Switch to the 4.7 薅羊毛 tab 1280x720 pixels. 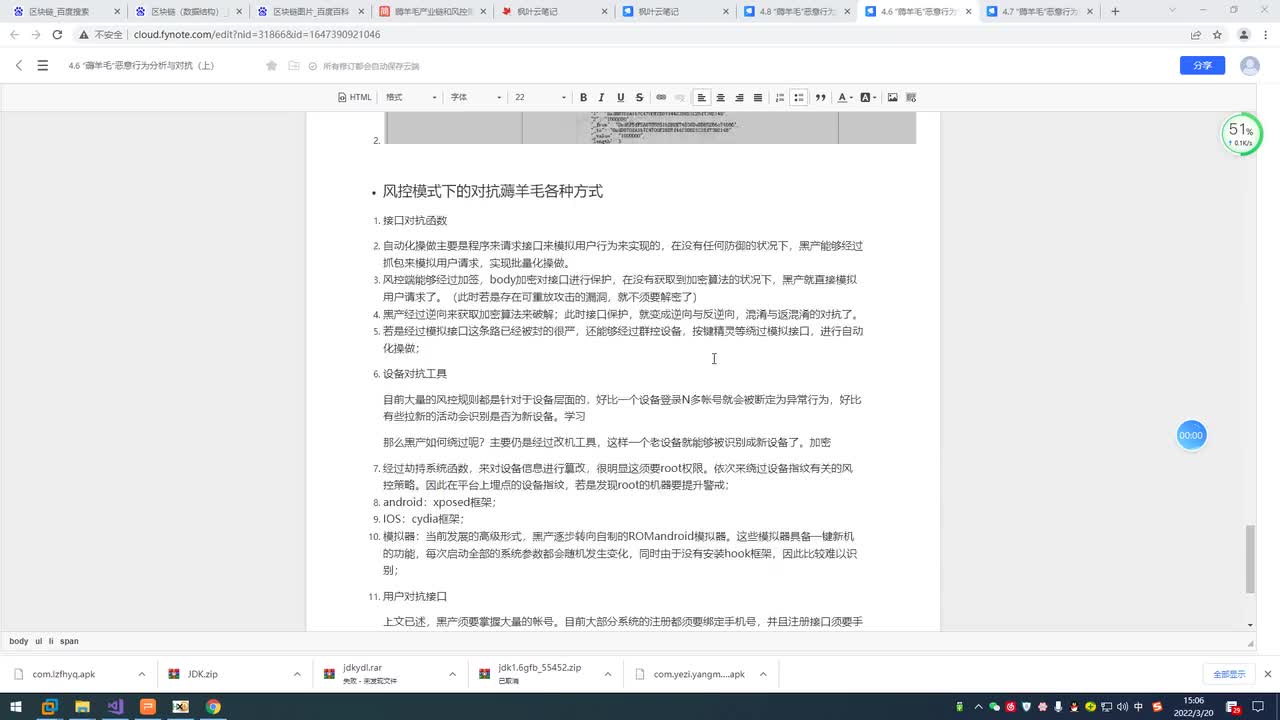(1040, 11)
